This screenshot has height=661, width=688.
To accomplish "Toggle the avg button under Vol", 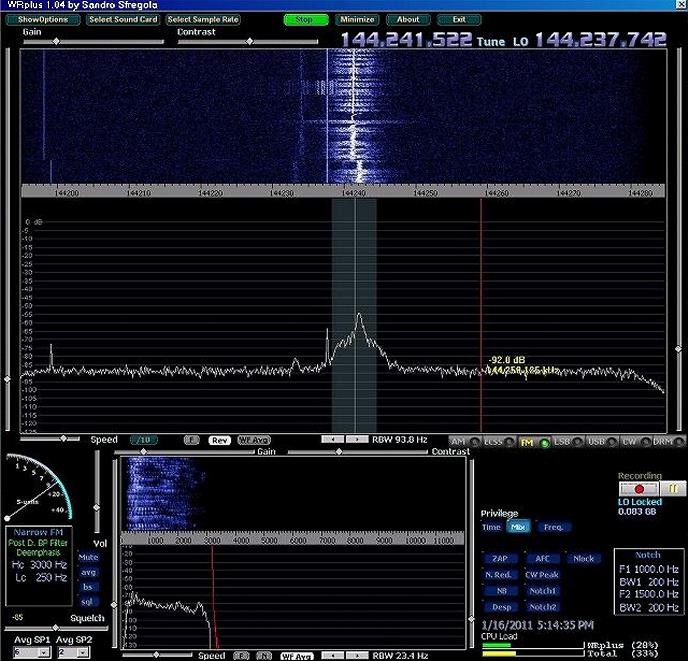I will click(x=88, y=572).
